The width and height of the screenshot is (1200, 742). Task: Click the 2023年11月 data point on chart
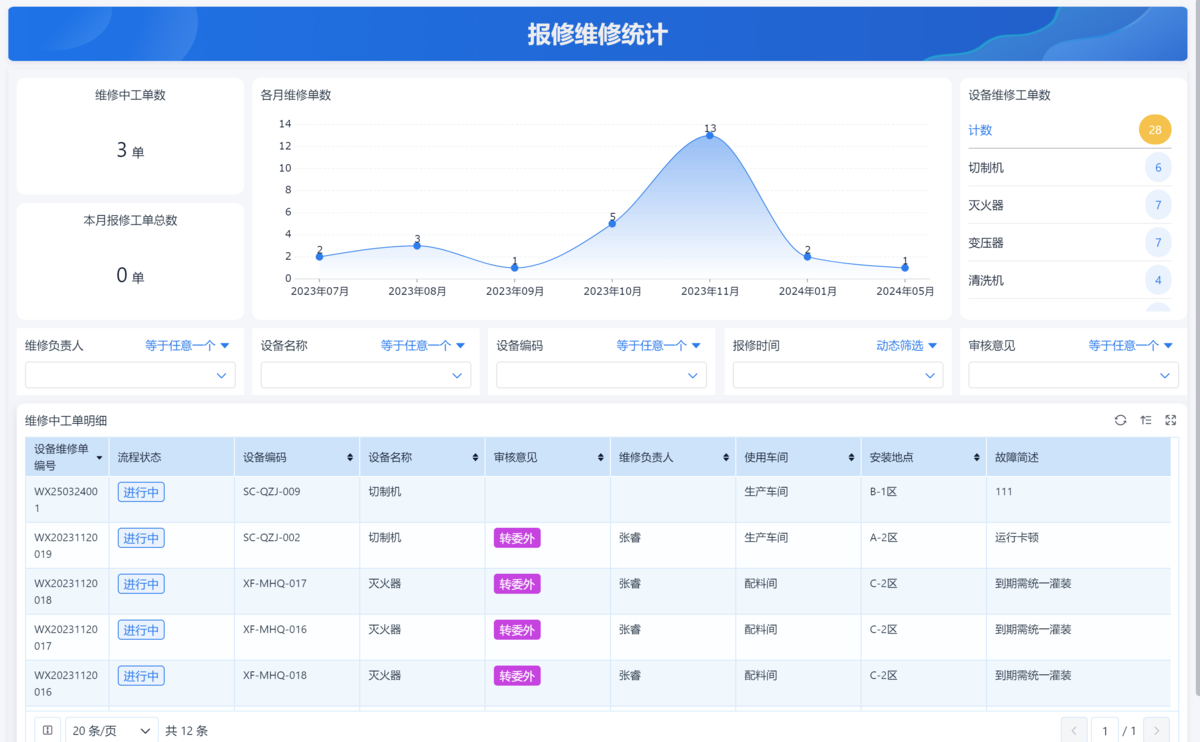click(x=710, y=135)
